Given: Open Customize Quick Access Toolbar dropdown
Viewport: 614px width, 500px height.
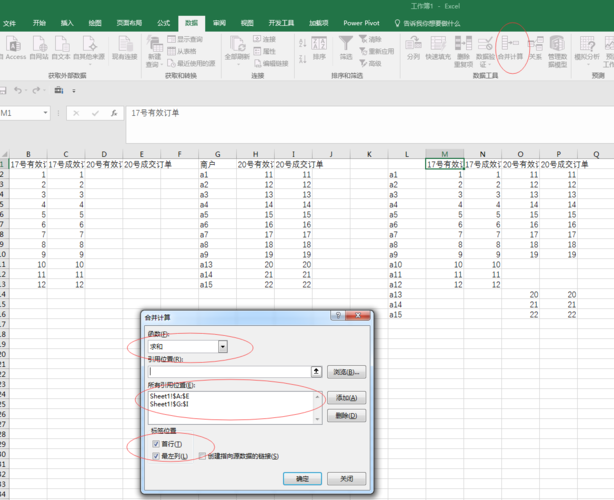Looking at the screenshot, I should coord(74,91).
